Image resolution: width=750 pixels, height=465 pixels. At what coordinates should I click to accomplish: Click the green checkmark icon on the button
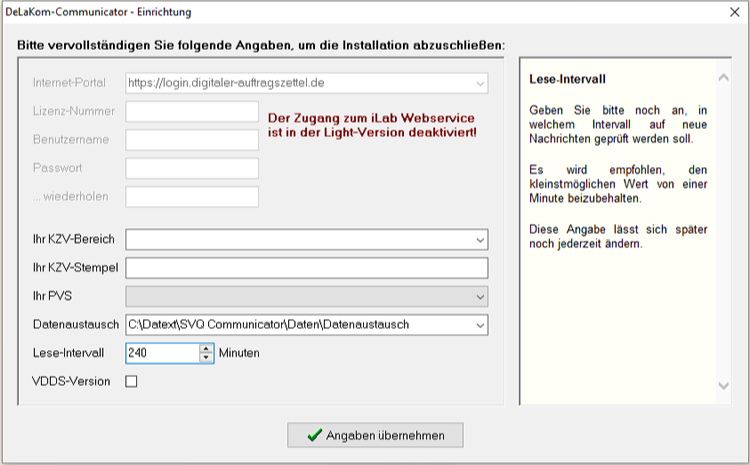coord(314,435)
